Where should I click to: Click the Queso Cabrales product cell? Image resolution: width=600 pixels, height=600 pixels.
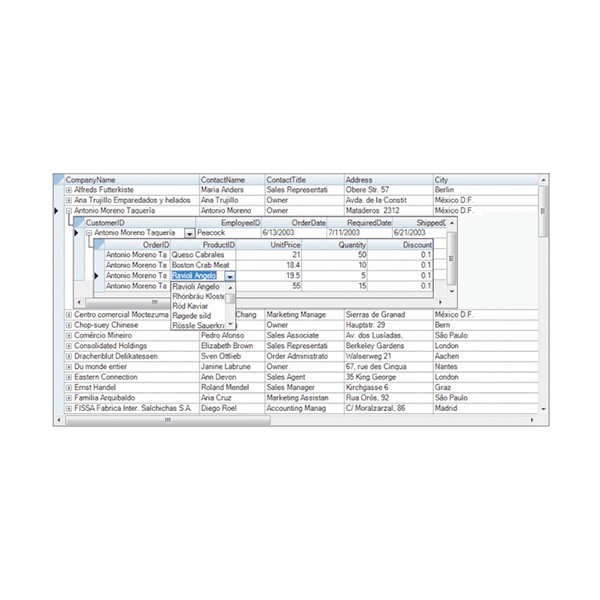202,255
